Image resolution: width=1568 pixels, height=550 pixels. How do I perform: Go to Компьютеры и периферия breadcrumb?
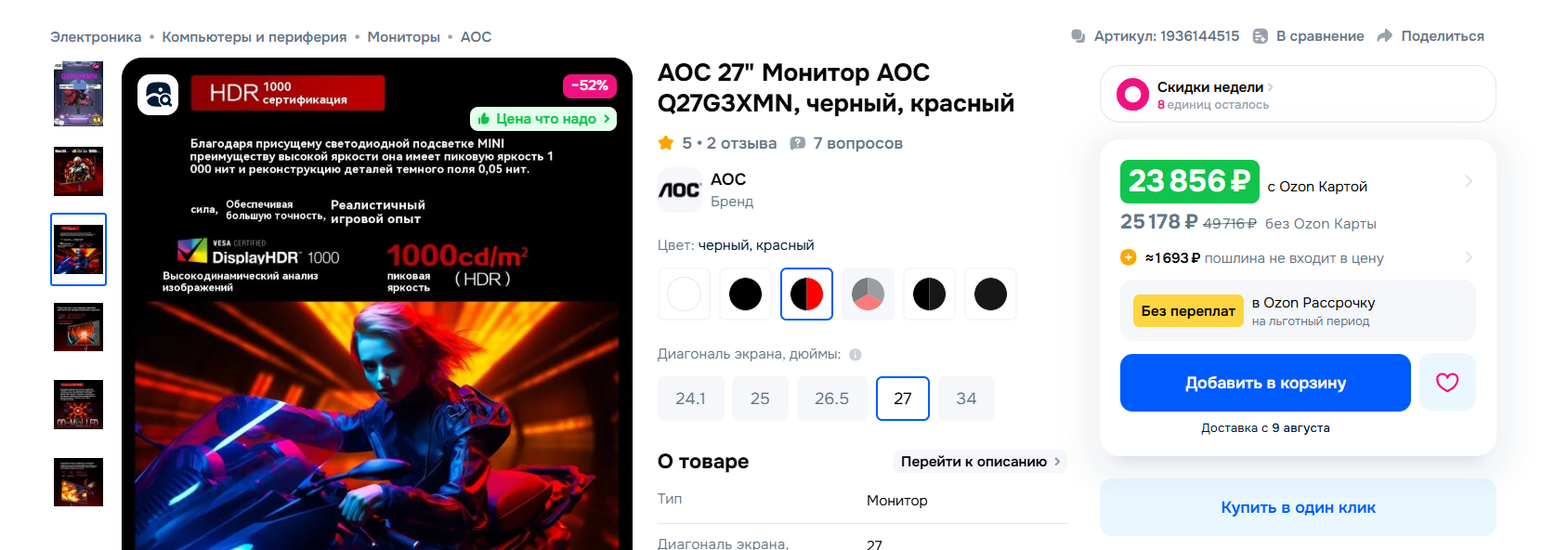pos(255,37)
